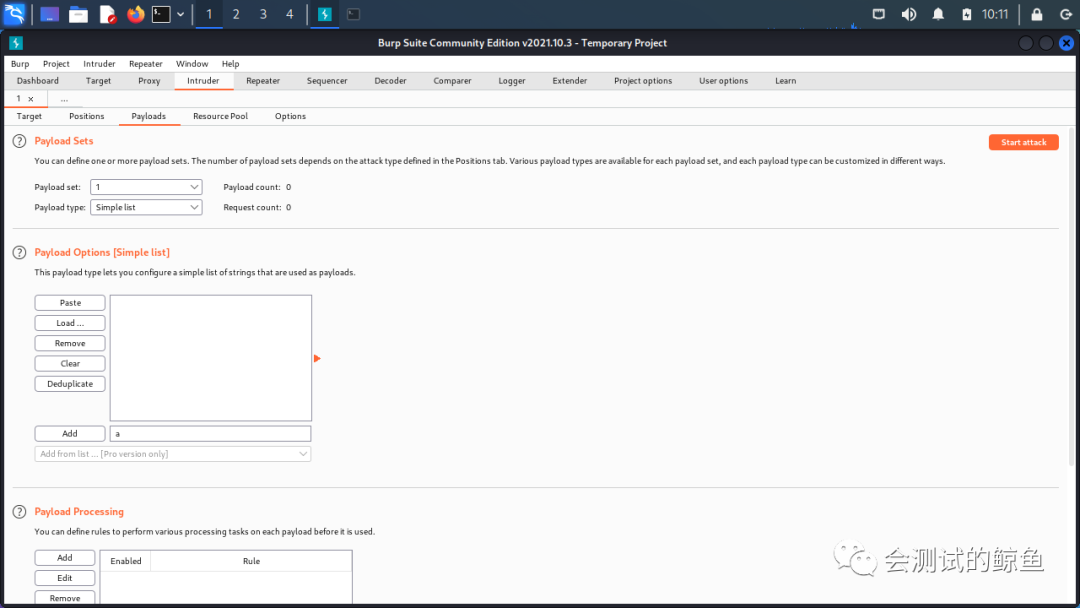Expand the Payload set dropdown
The height and width of the screenshot is (608, 1080).
[x=146, y=187]
